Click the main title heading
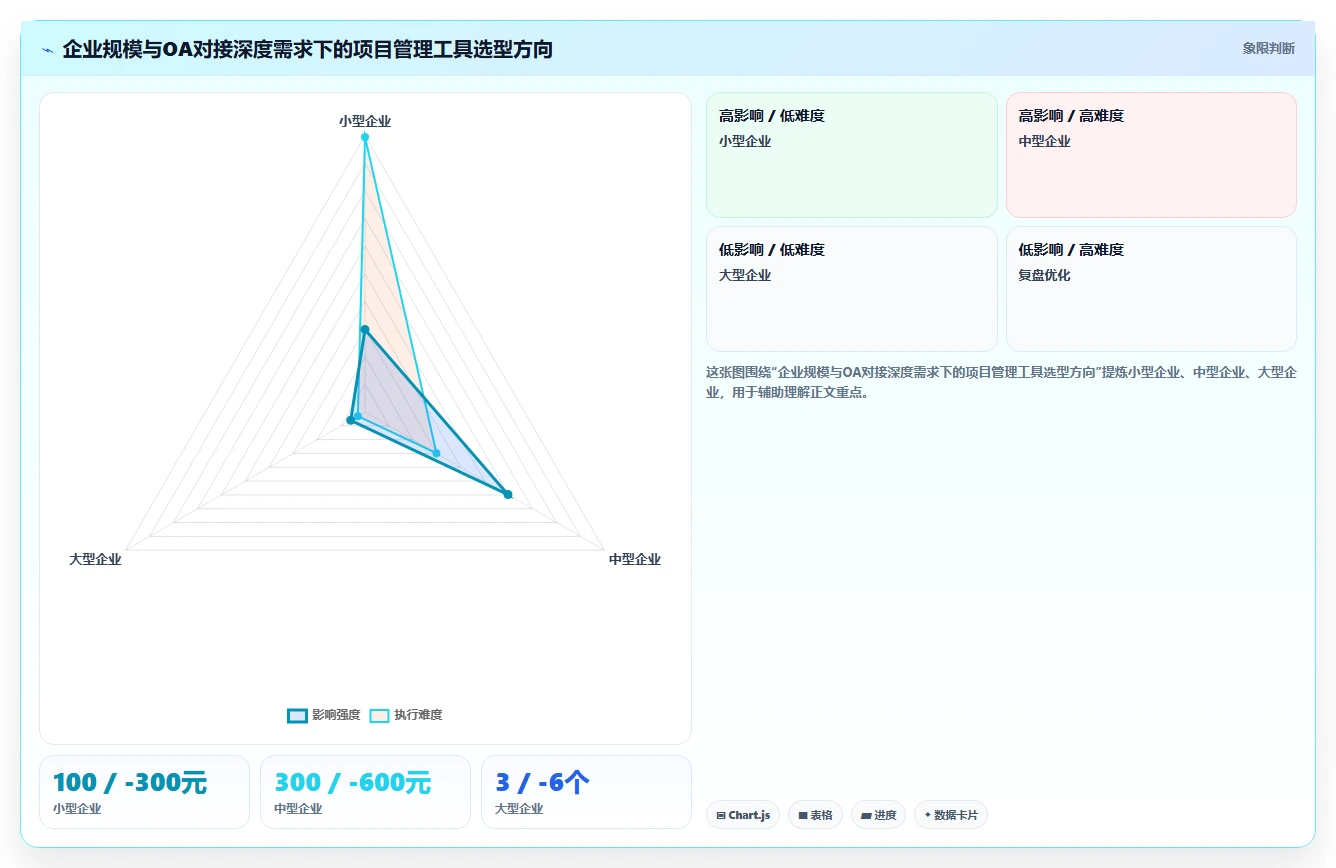This screenshot has height=868, width=1336. pyautogui.click(x=308, y=49)
